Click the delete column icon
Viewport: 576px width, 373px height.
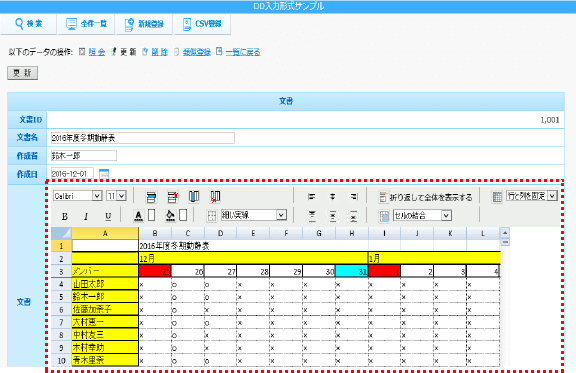(215, 197)
